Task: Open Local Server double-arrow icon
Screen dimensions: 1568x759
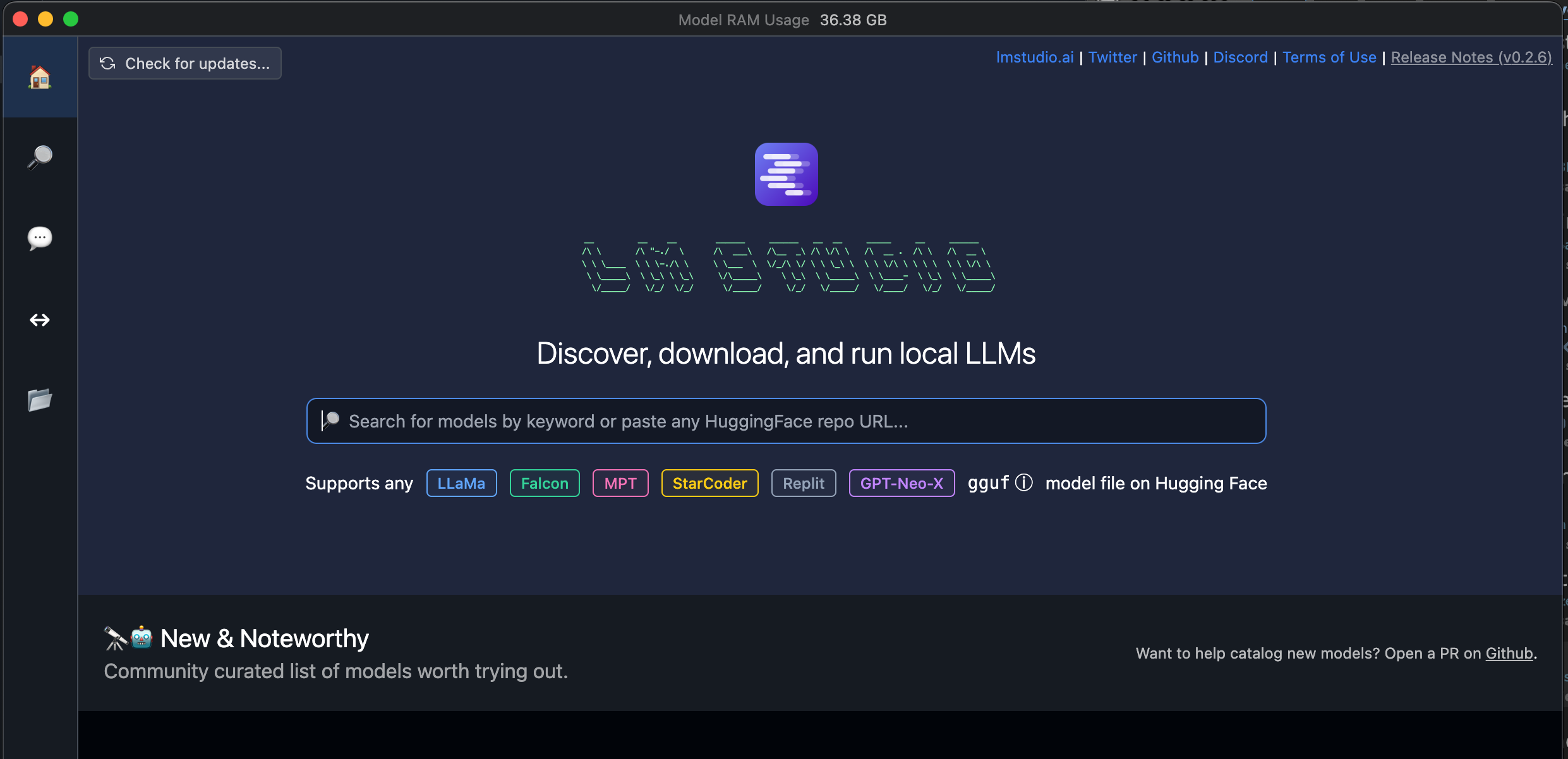Action: pos(40,320)
